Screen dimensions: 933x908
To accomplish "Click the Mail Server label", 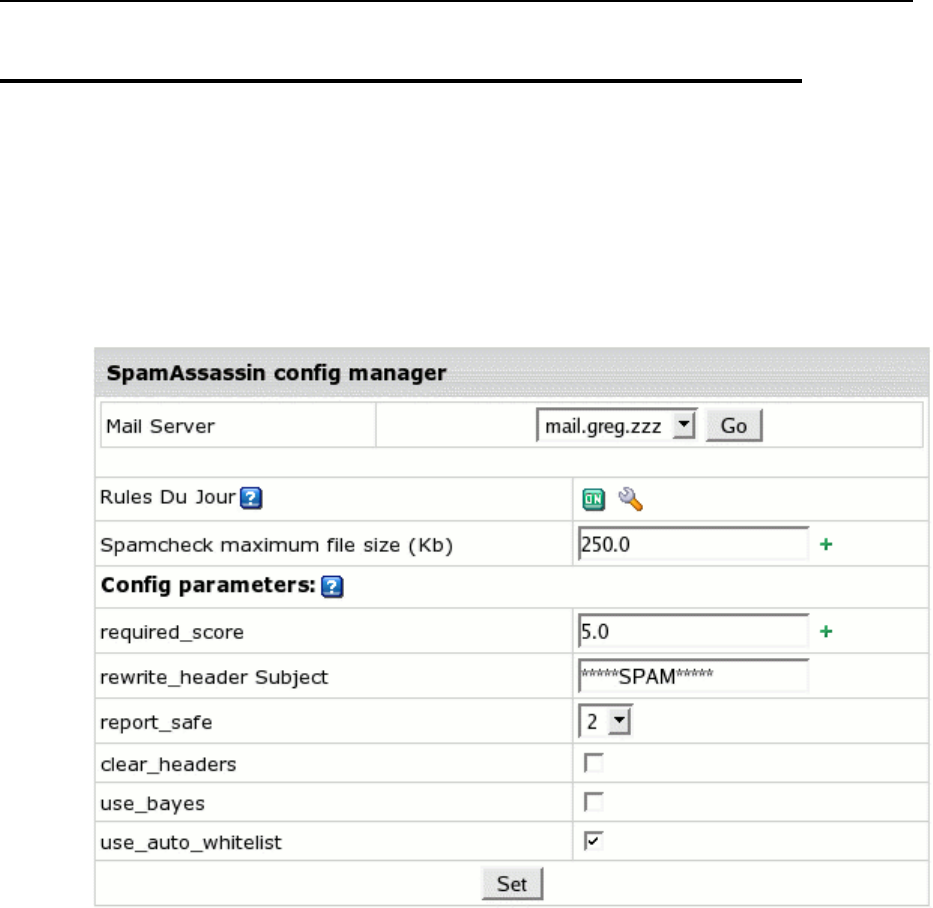I will pyautogui.click(x=159, y=426).
